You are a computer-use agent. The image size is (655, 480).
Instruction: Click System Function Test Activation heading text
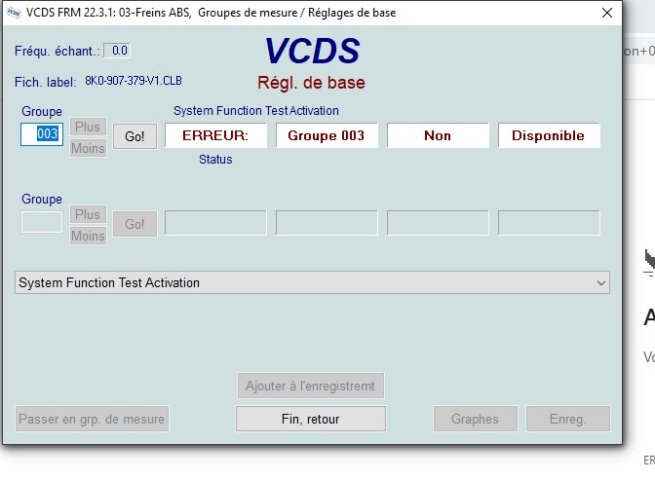(x=256, y=111)
